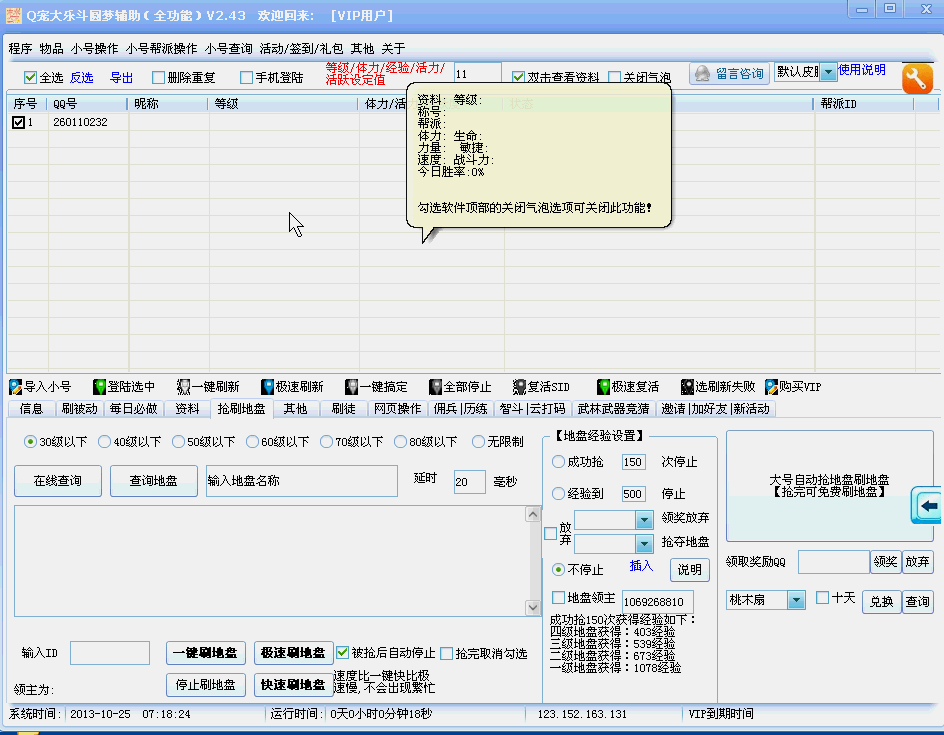944x735 pixels.
Task: Open the 默认皮肤 skin dropdown
Action: tap(828, 72)
